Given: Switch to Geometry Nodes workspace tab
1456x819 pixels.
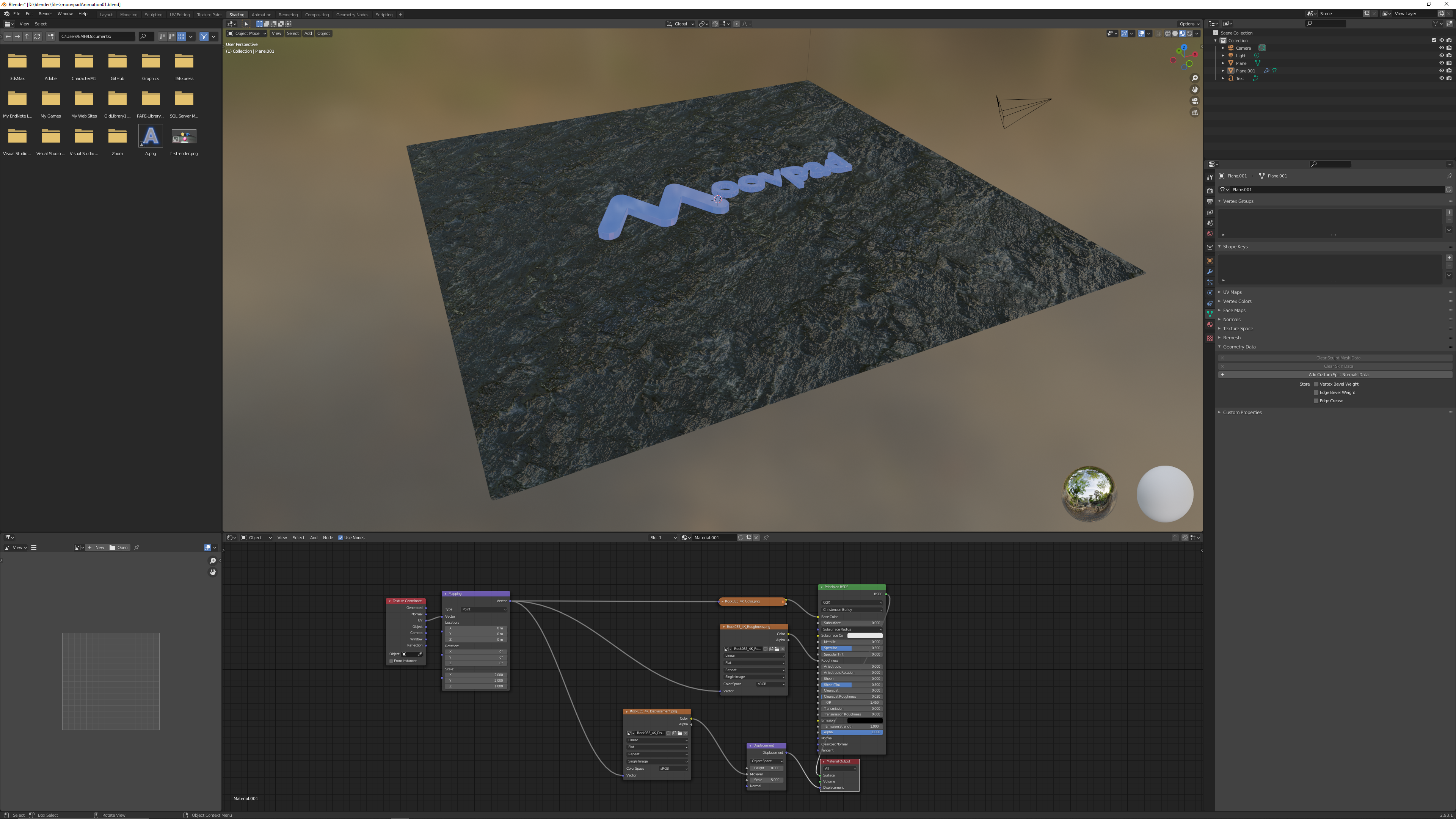Looking at the screenshot, I should pyautogui.click(x=352, y=15).
